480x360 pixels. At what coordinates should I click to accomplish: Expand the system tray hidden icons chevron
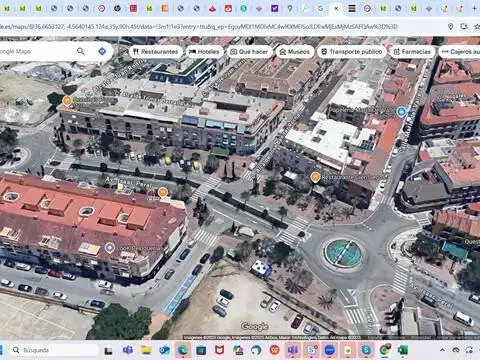[442, 350]
